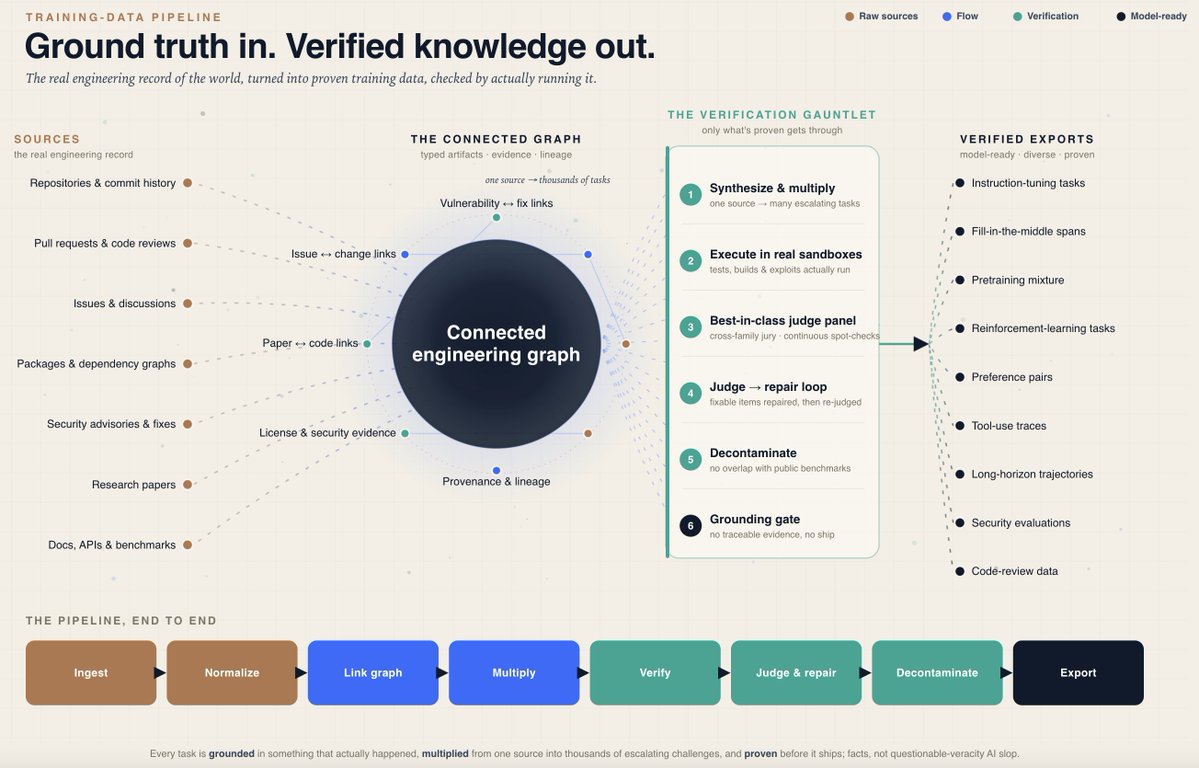Click dot beside Security advisories & fixes
This screenshot has width=1199, height=768.
[x=187, y=424]
